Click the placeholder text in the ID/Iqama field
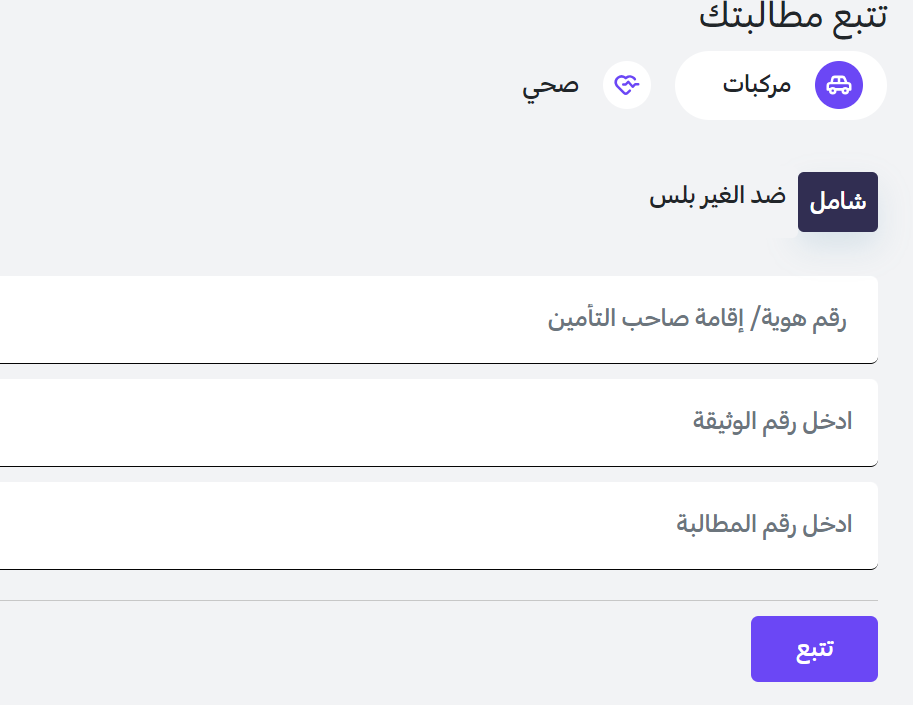The width and height of the screenshot is (913, 705). coord(697,320)
